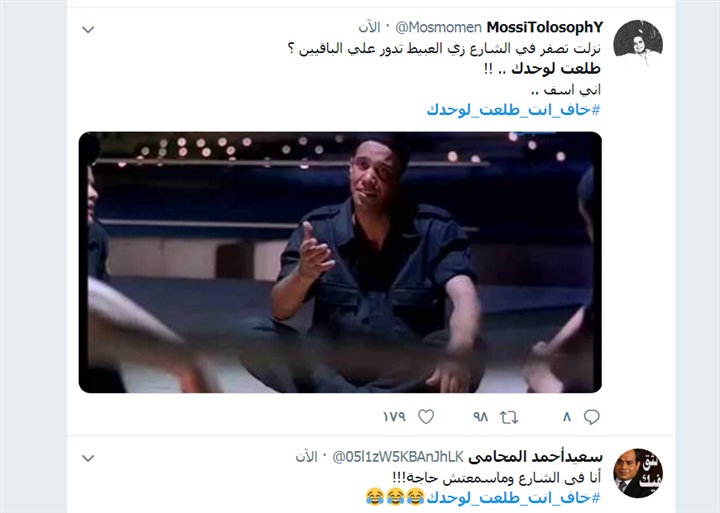Screen dimensions: 720x513
Task: Open the movie still image in tweet
Action: [340, 262]
